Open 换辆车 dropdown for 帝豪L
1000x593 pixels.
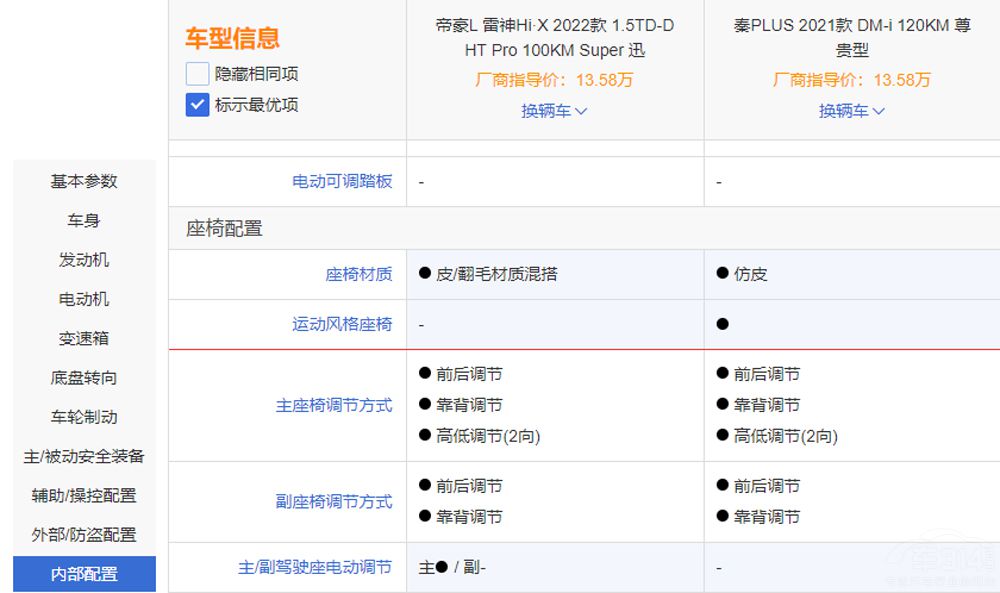tap(554, 111)
